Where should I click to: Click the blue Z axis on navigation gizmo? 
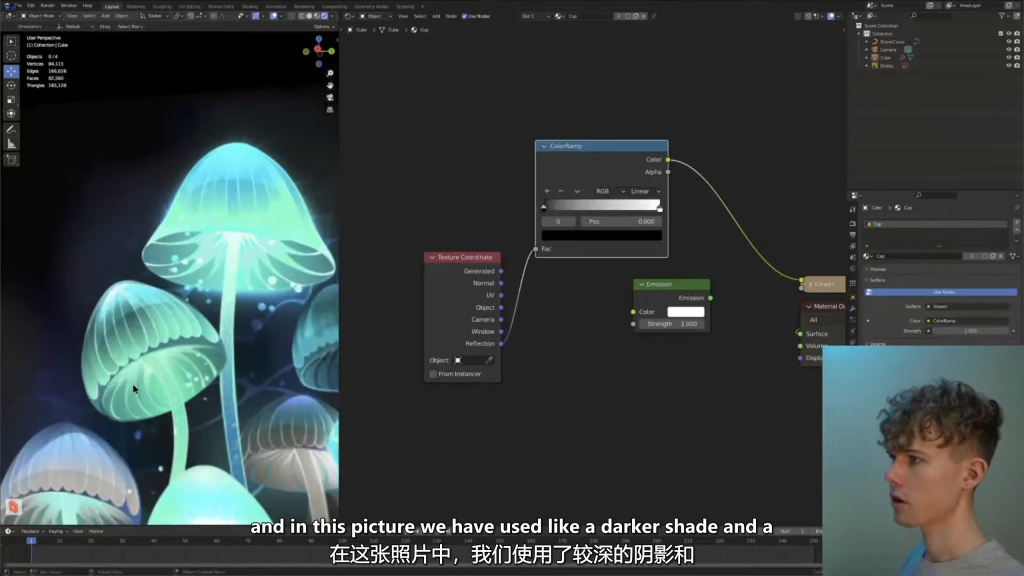point(319,39)
